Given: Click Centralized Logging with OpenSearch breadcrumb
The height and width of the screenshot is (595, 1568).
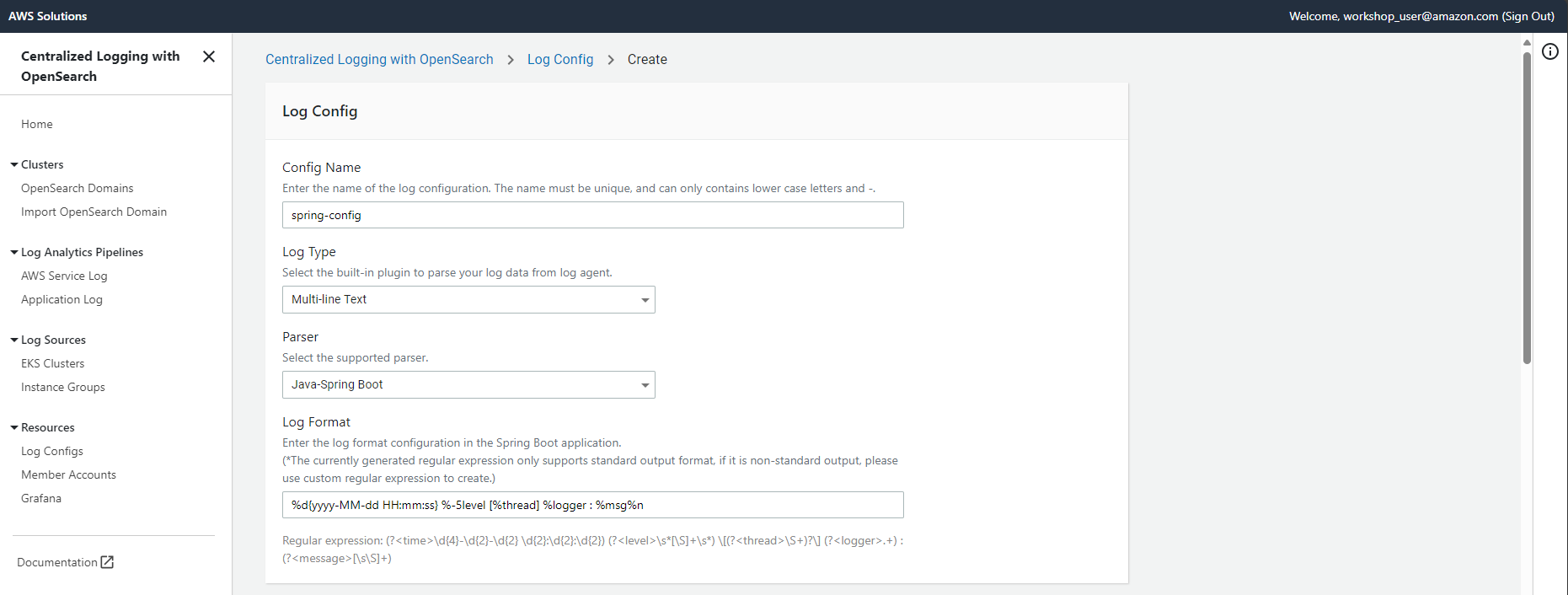Looking at the screenshot, I should pos(379,60).
